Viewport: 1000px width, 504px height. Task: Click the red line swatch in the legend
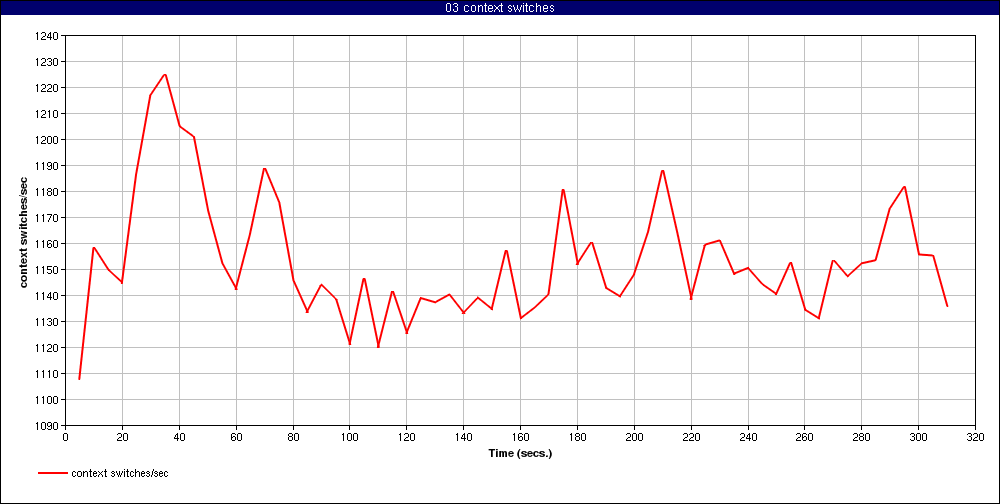click(x=53, y=473)
